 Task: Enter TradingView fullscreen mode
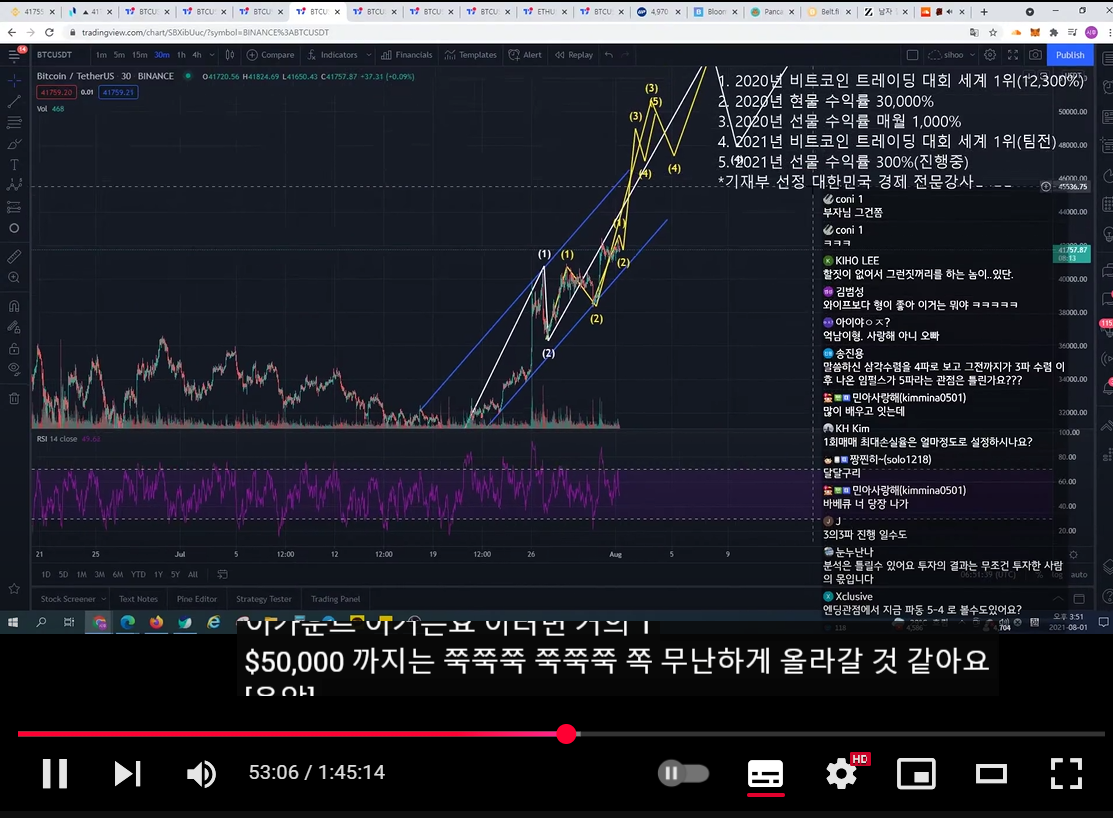(x=1013, y=55)
